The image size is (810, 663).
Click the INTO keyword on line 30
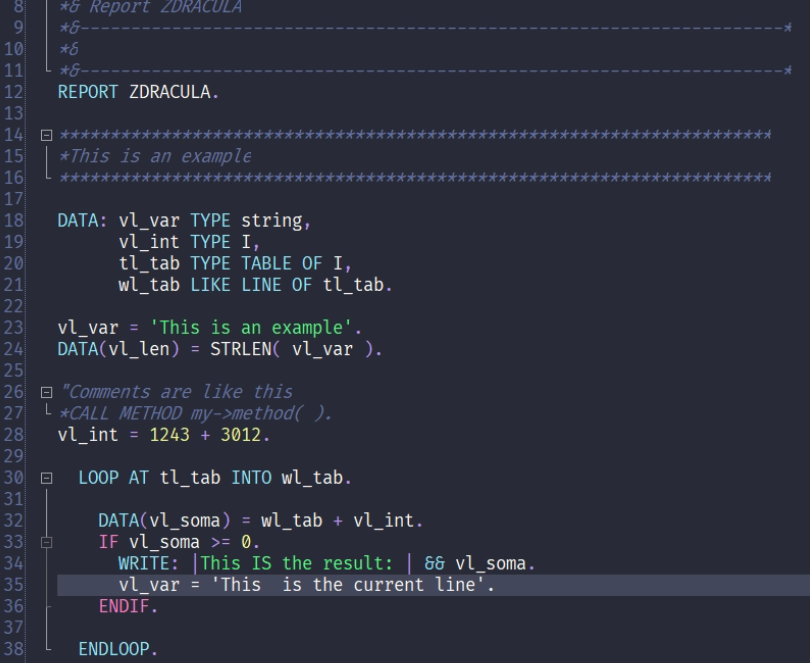[x=251, y=477]
